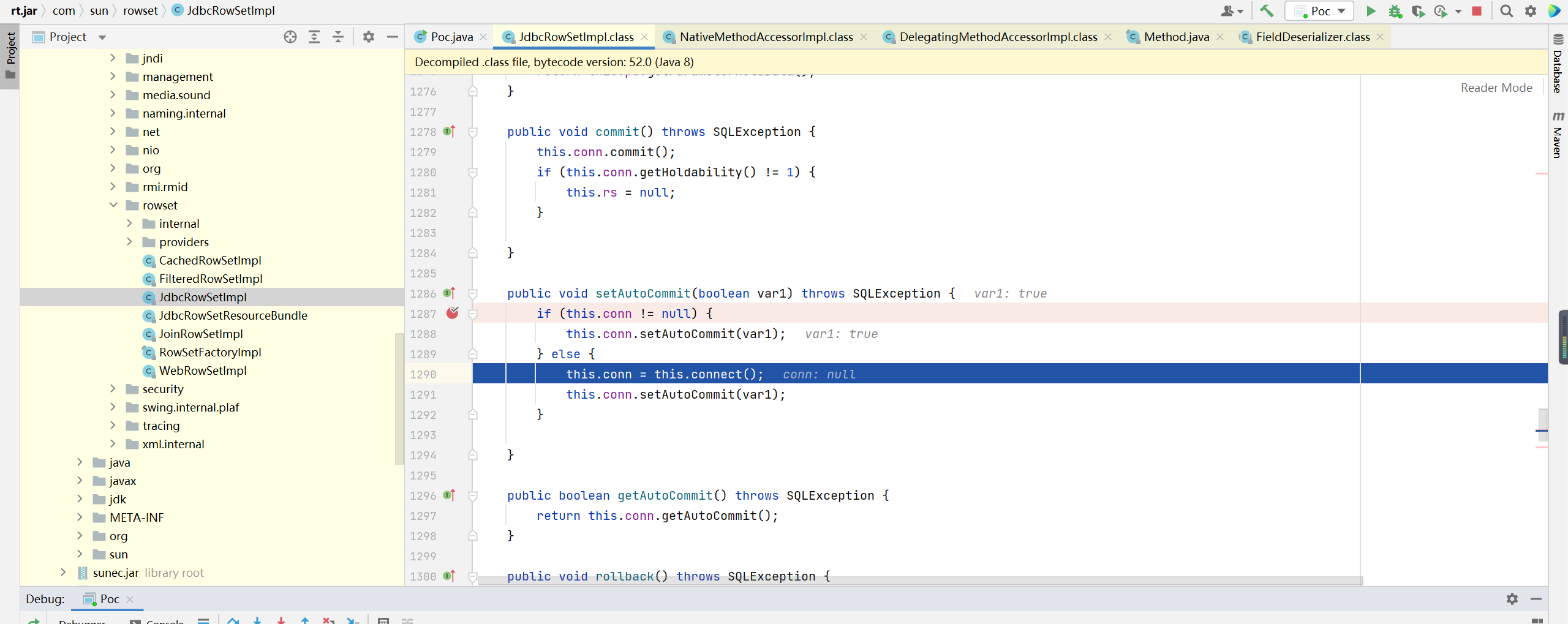Viewport: 1568px width, 624px height.
Task: Fold the if block at line 1280
Action: 473,172
